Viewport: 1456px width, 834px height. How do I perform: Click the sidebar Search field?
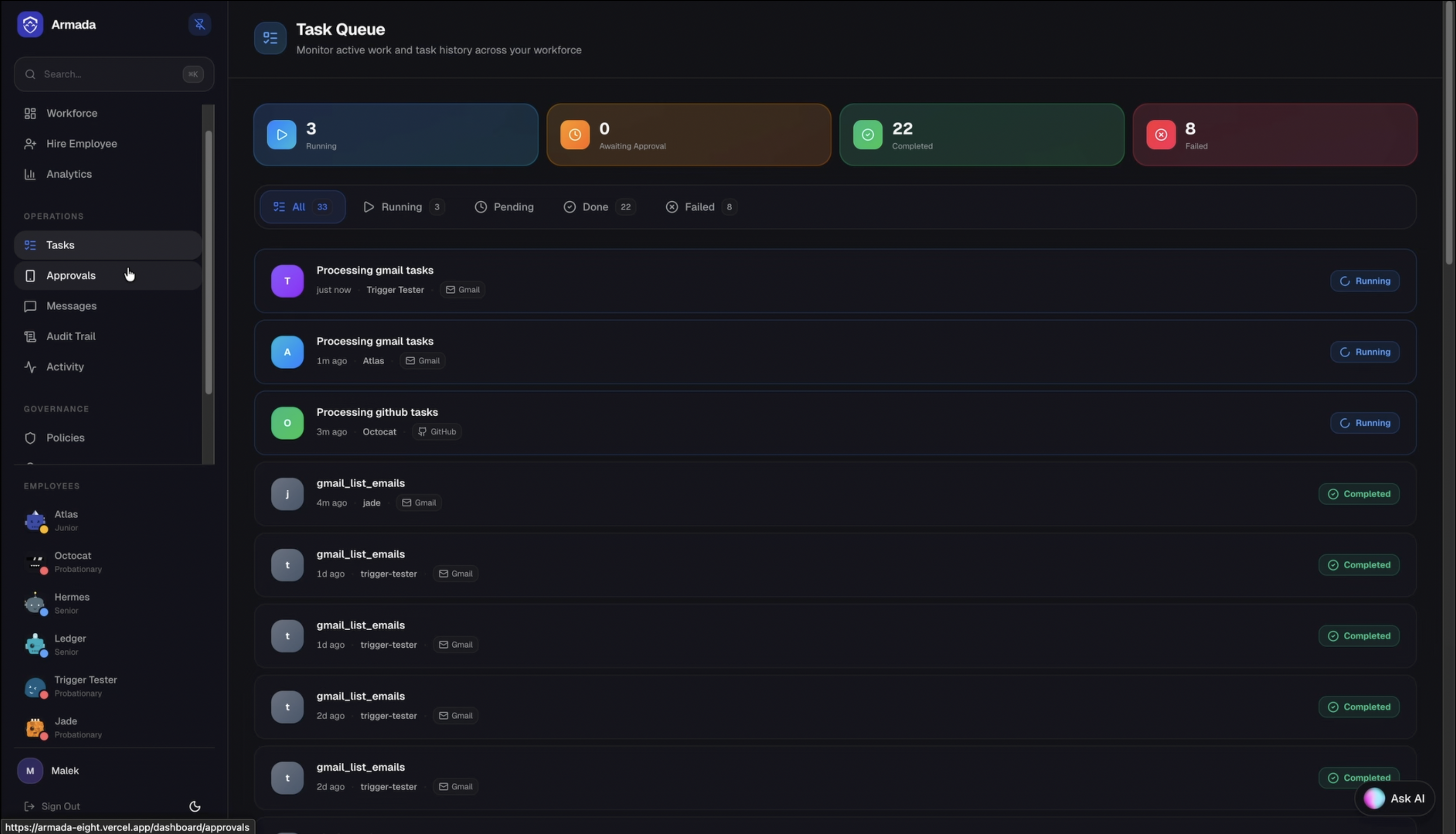click(109, 75)
